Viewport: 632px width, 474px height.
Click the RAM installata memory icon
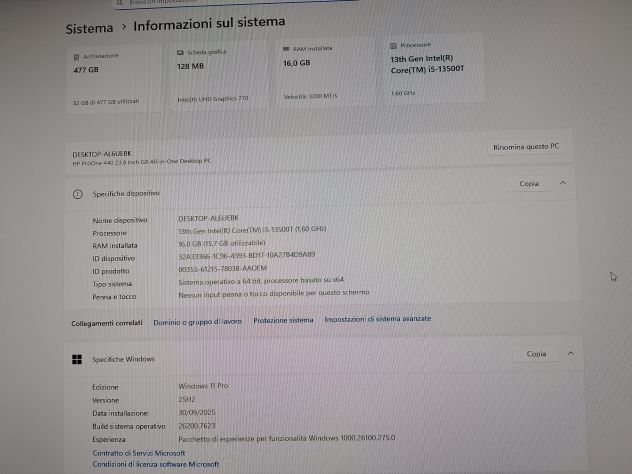tap(286, 49)
